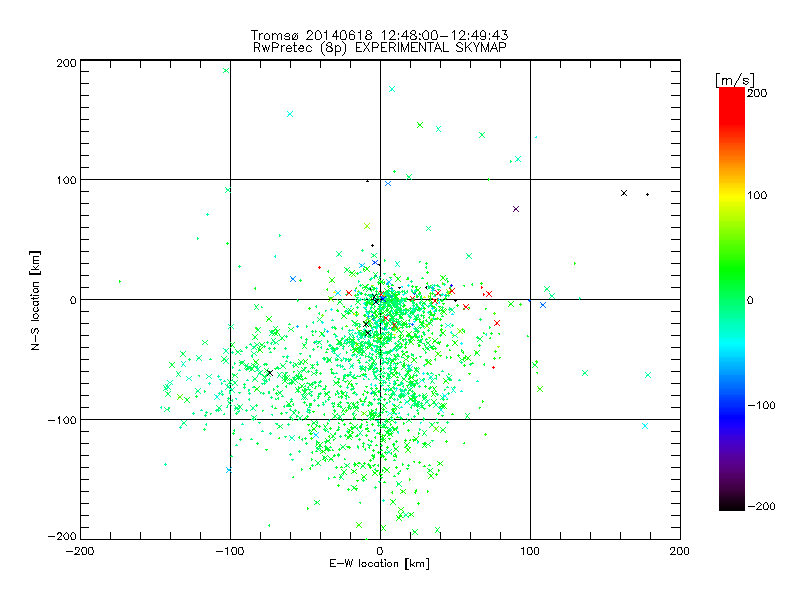Click the N-S axis tick label "100"
Image resolution: width=800 pixels, height=600 pixels.
66,180
